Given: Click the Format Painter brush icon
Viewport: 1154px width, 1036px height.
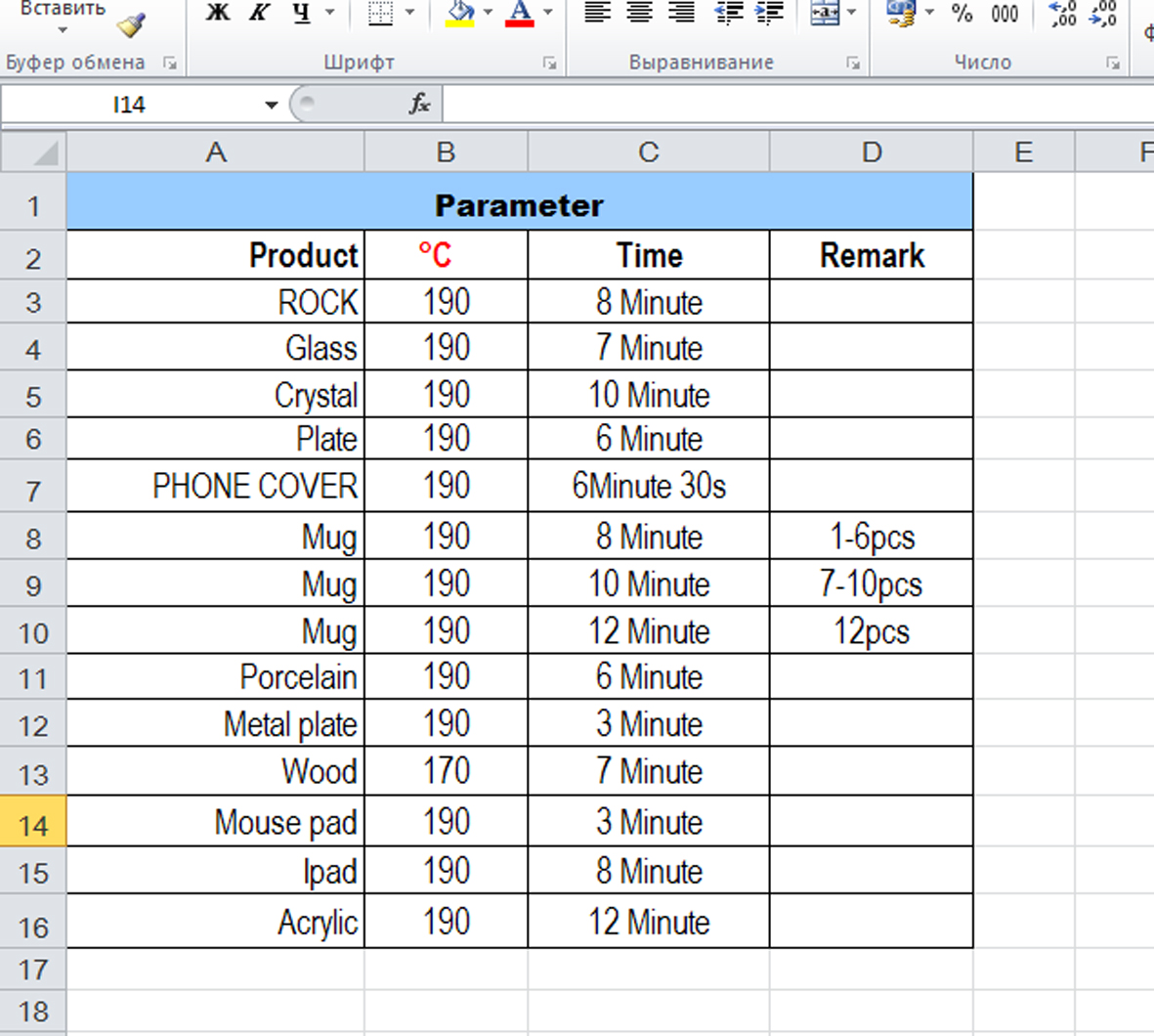Looking at the screenshot, I should pyautogui.click(x=131, y=24).
